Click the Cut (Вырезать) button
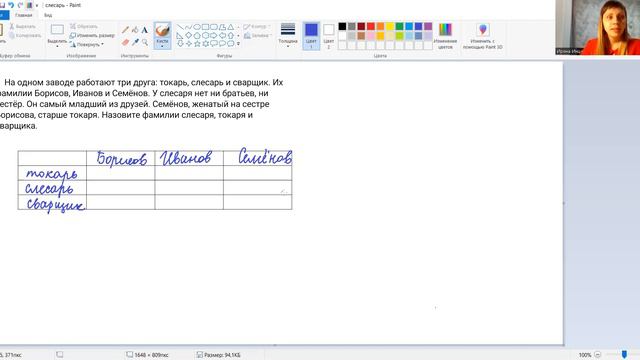 pos(23,27)
